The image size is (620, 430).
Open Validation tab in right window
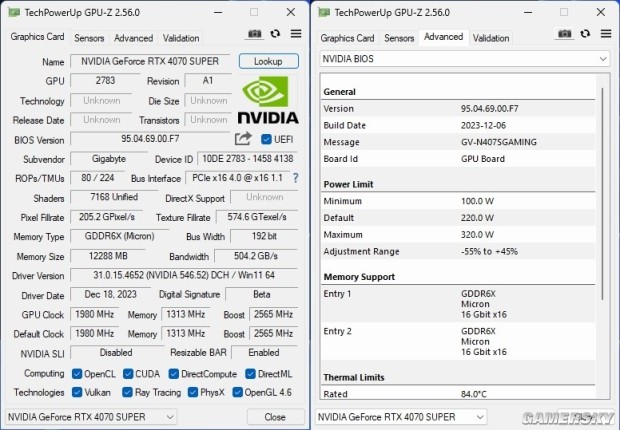pos(491,38)
